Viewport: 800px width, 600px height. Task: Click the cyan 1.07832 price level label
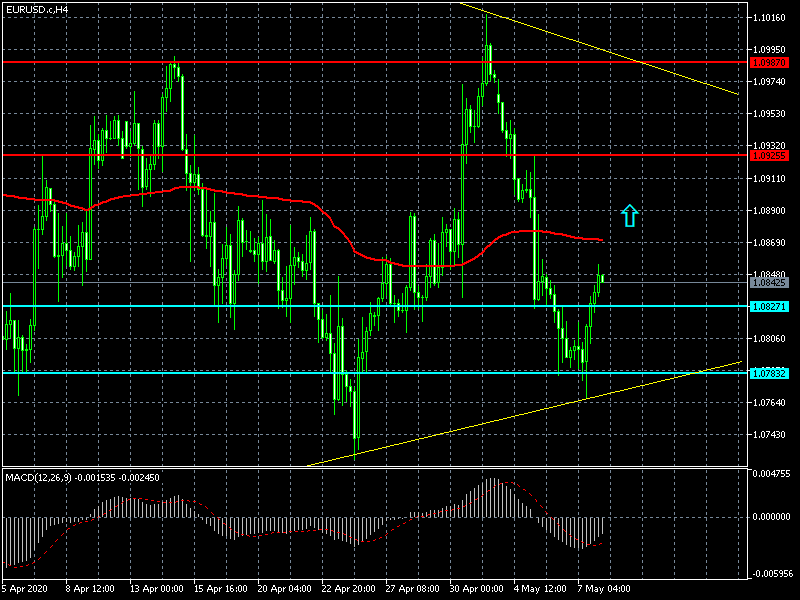click(769, 373)
